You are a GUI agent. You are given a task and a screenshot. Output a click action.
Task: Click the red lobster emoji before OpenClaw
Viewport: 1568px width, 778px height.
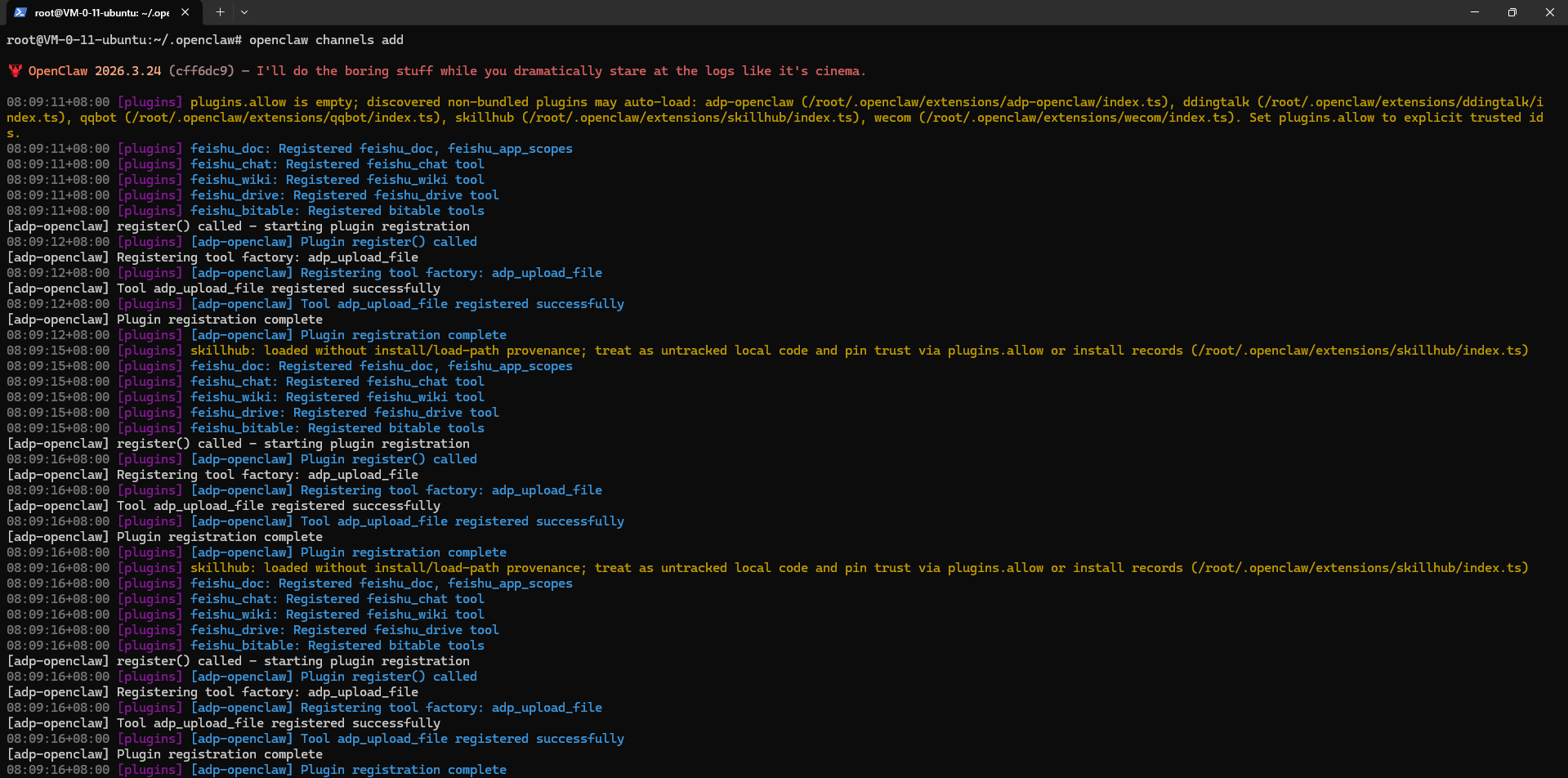[15, 71]
